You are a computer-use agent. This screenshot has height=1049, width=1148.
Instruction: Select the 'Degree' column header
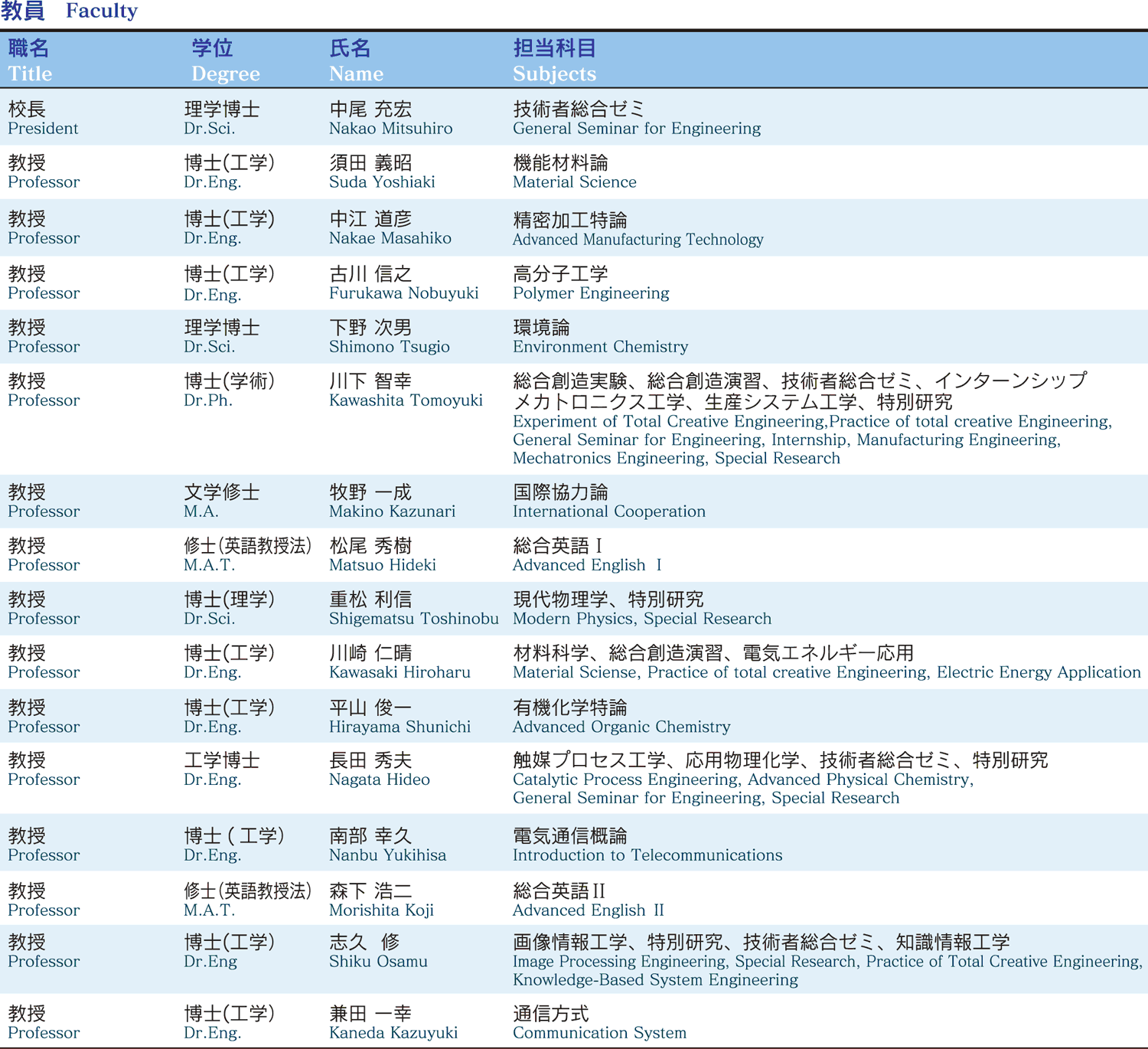[226, 74]
